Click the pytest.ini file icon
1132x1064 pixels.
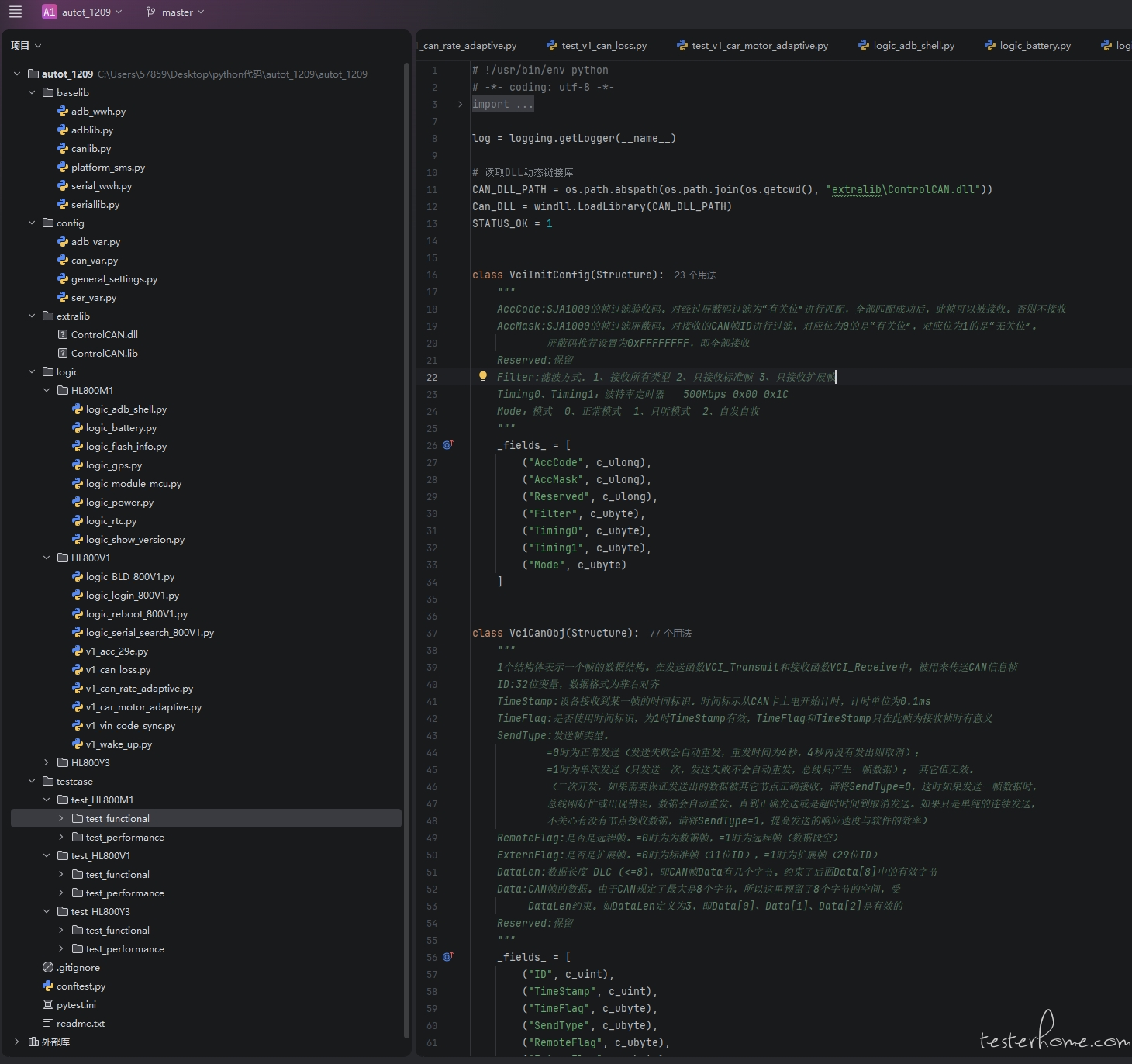pos(48,1004)
